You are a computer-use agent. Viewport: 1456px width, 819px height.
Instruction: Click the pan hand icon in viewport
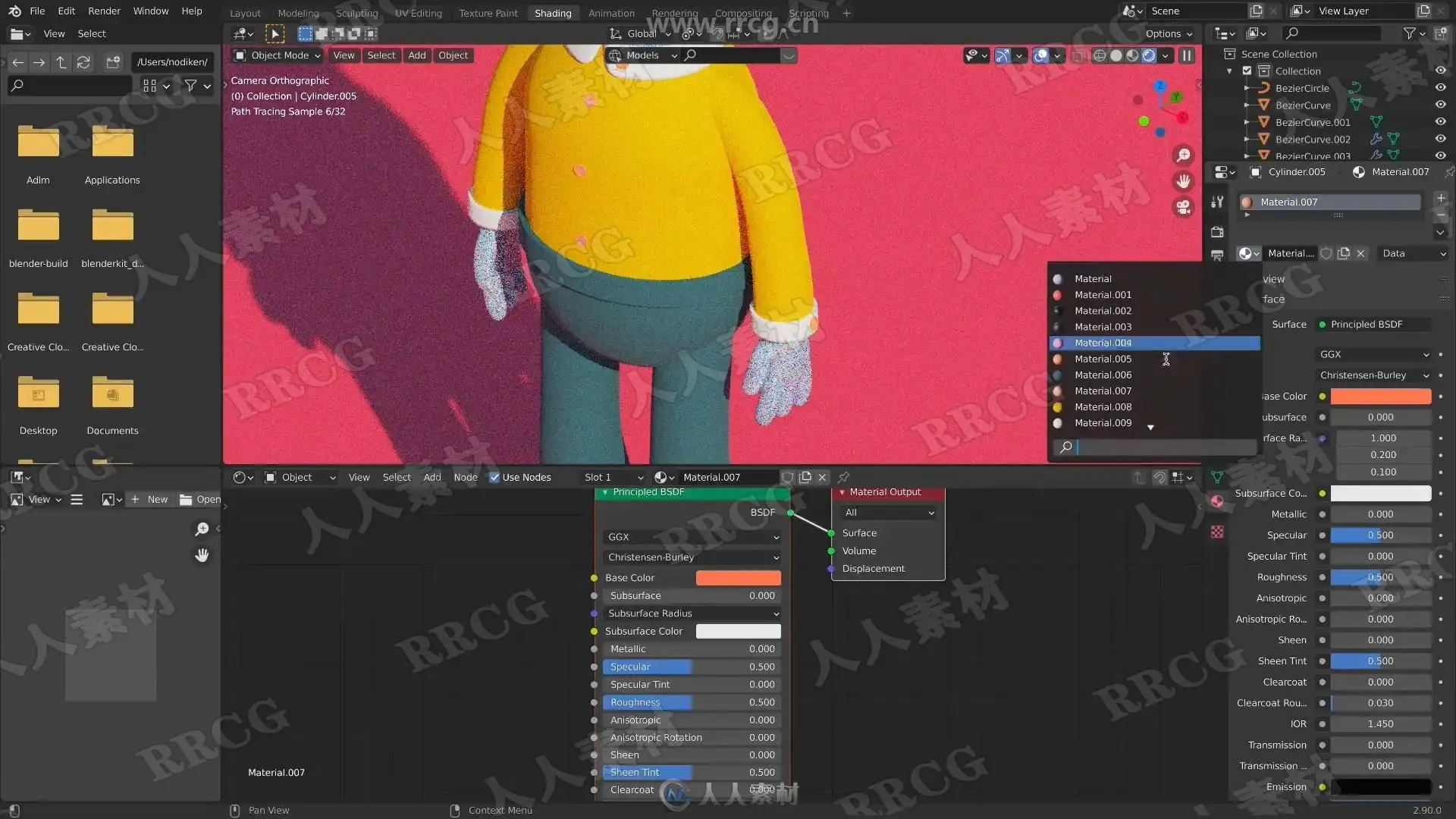point(1183,181)
